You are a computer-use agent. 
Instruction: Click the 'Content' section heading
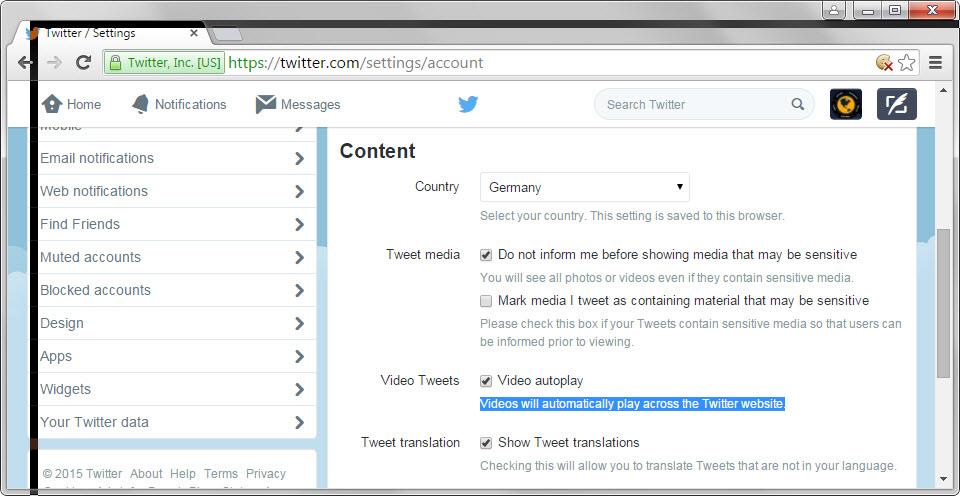(x=378, y=151)
